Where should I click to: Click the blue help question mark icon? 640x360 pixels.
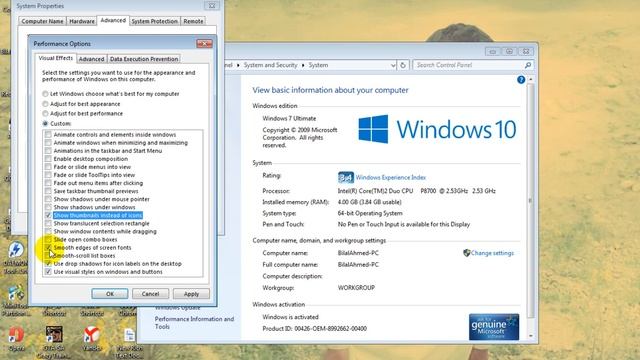point(521,80)
